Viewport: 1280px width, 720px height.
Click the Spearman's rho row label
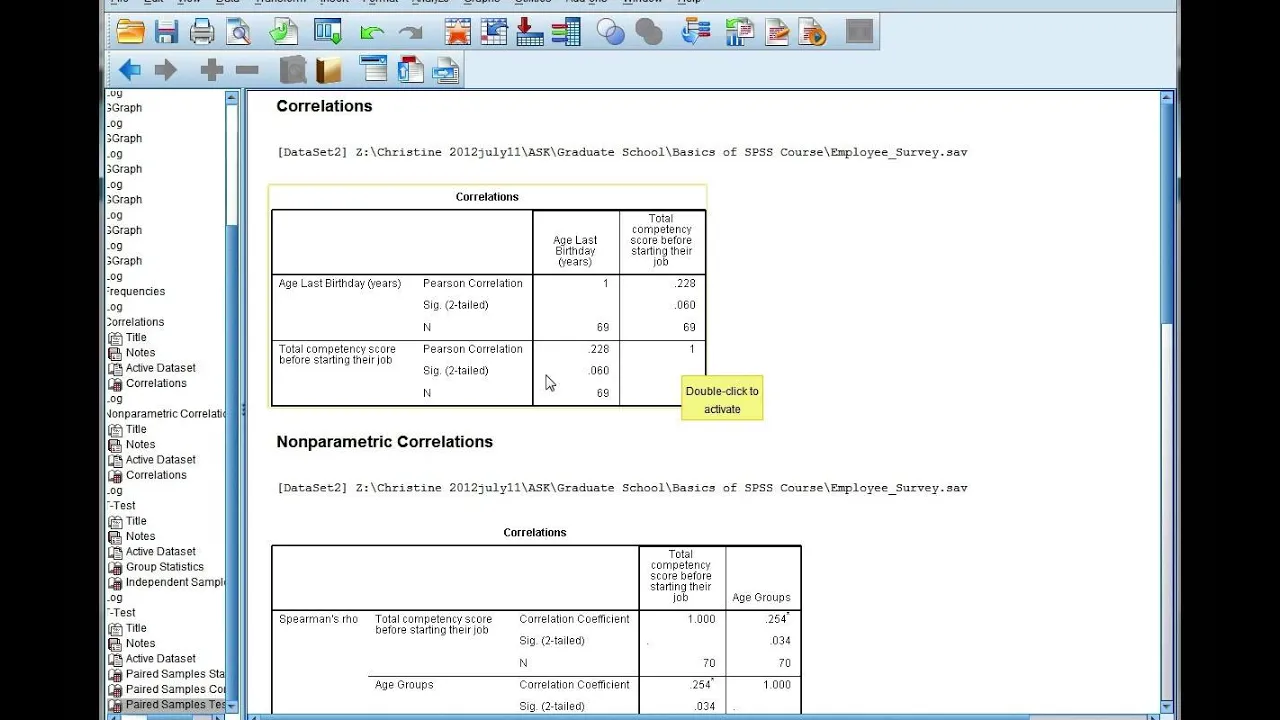[318, 619]
